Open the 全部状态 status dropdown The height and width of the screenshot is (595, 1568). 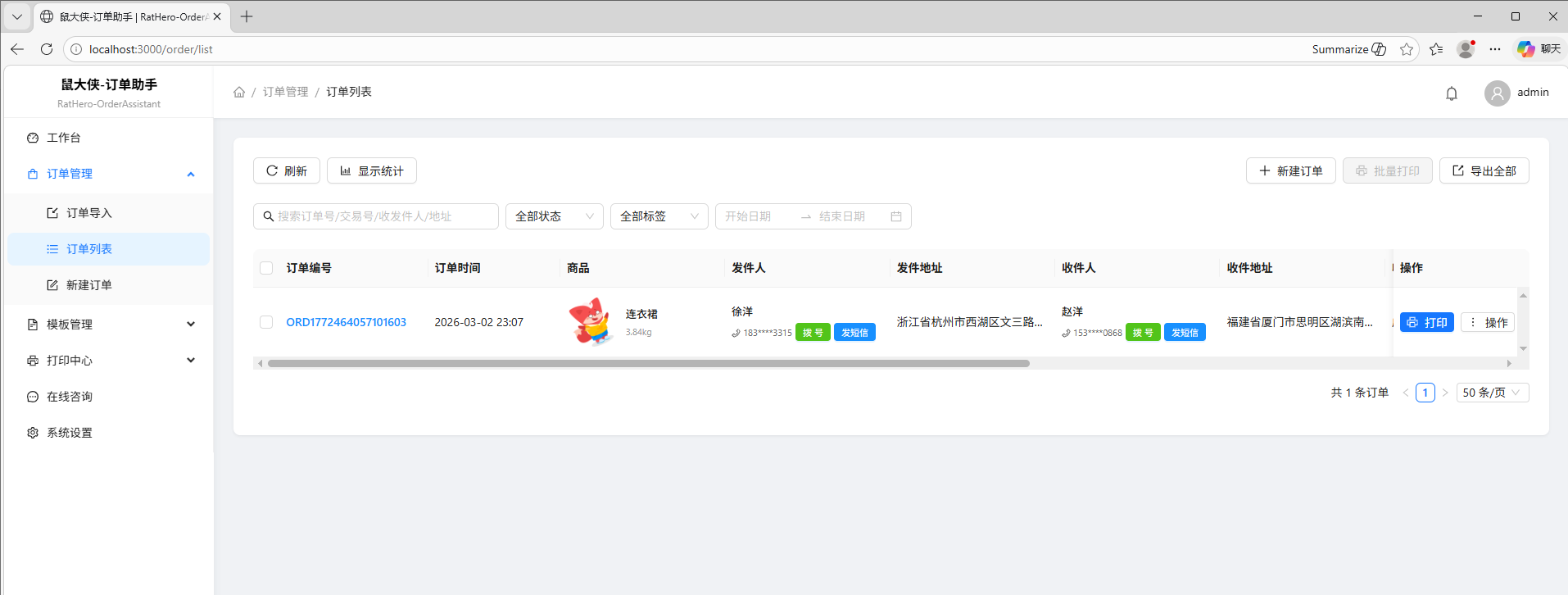554,216
